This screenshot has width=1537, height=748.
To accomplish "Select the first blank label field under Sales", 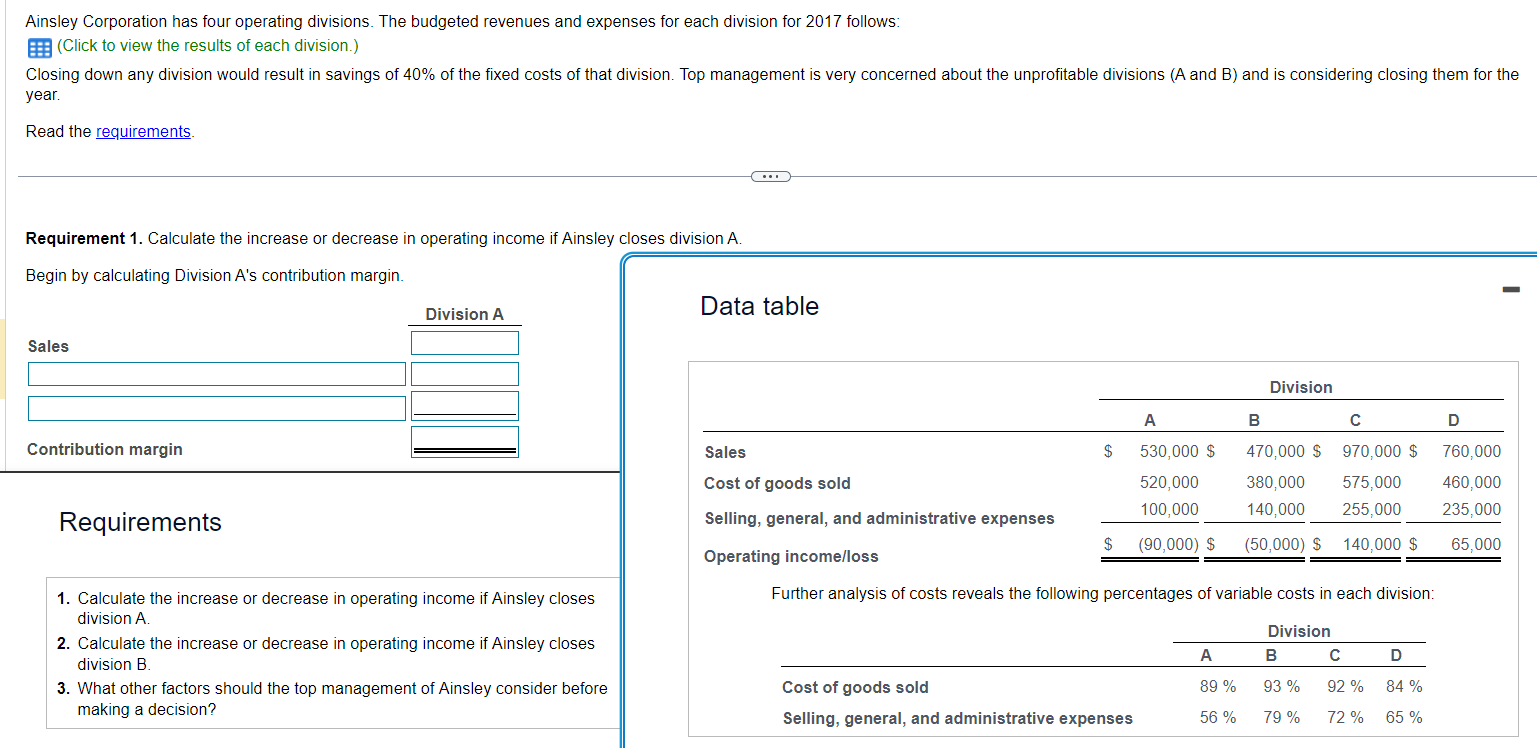I will click(x=217, y=374).
